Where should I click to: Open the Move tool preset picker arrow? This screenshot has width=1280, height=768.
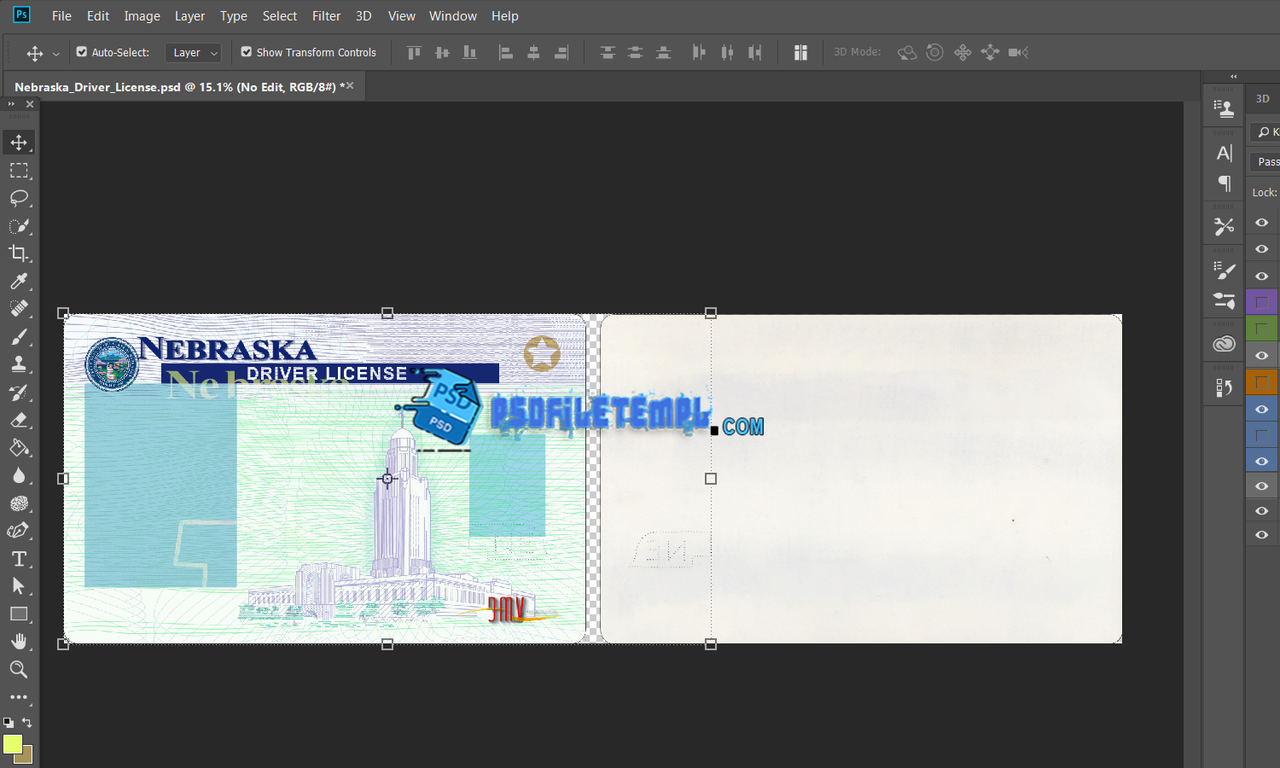tap(56, 53)
